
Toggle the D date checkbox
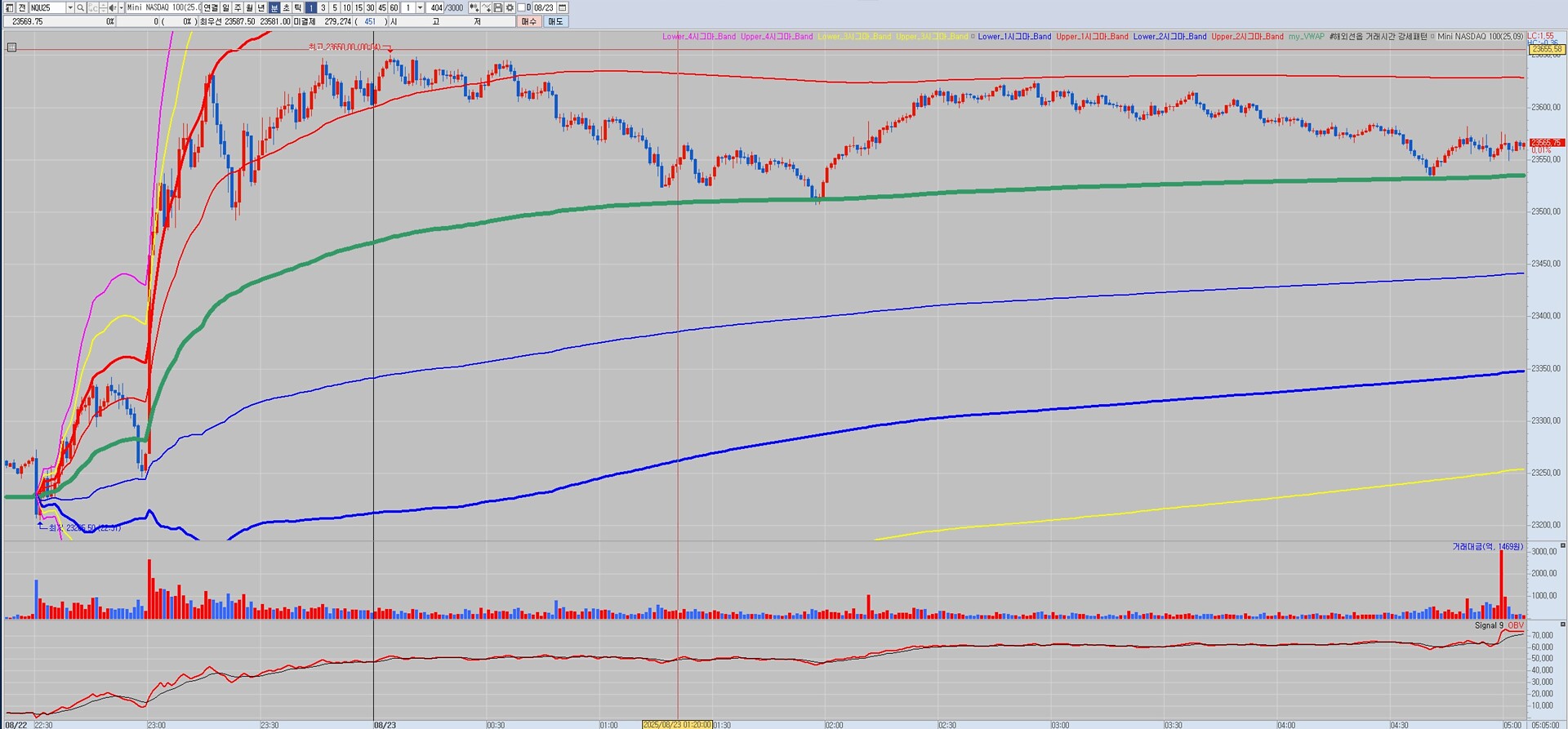[523, 7]
